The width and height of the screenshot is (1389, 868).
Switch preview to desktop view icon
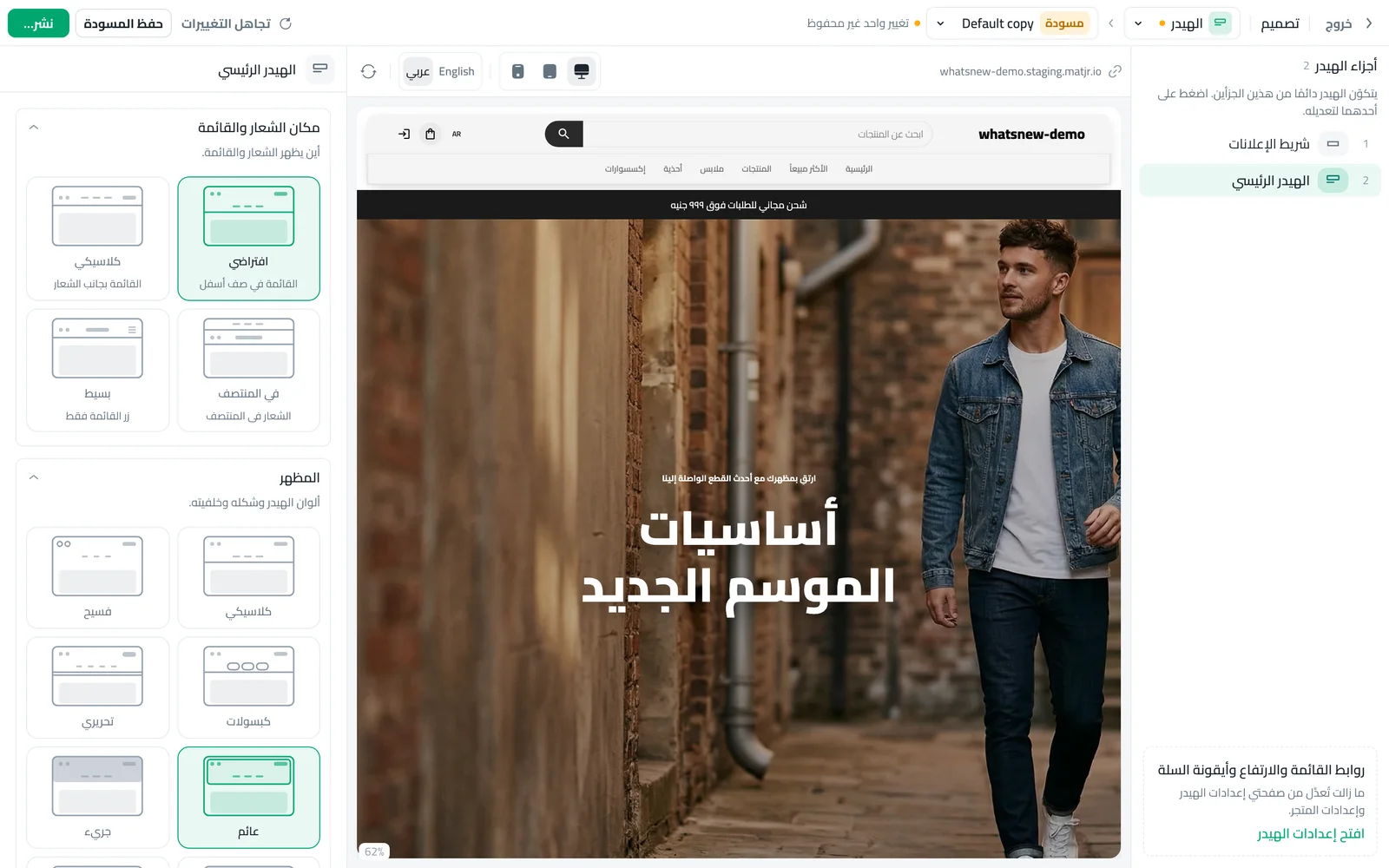coord(582,71)
